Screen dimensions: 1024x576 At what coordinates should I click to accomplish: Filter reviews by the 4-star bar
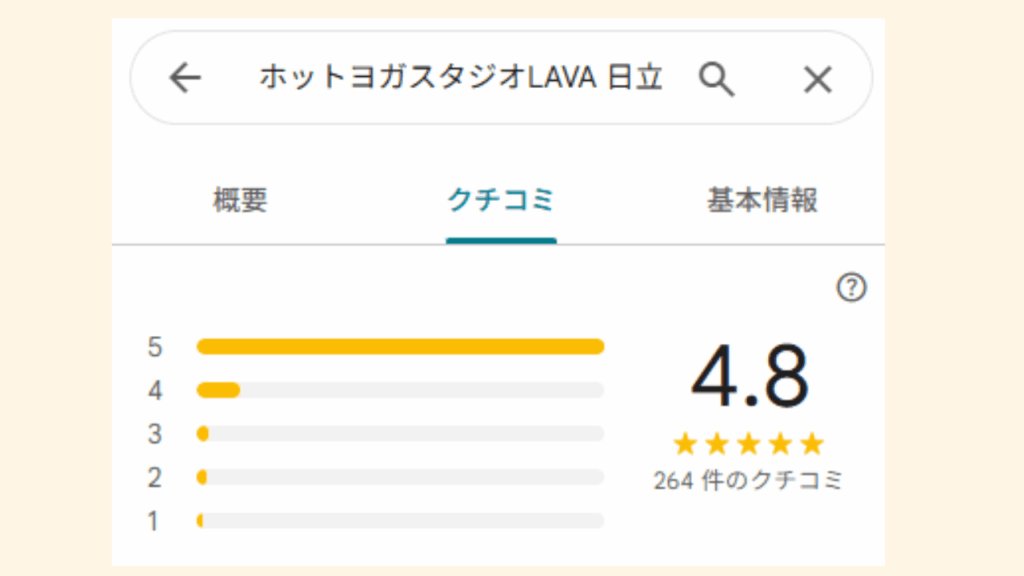pos(400,390)
